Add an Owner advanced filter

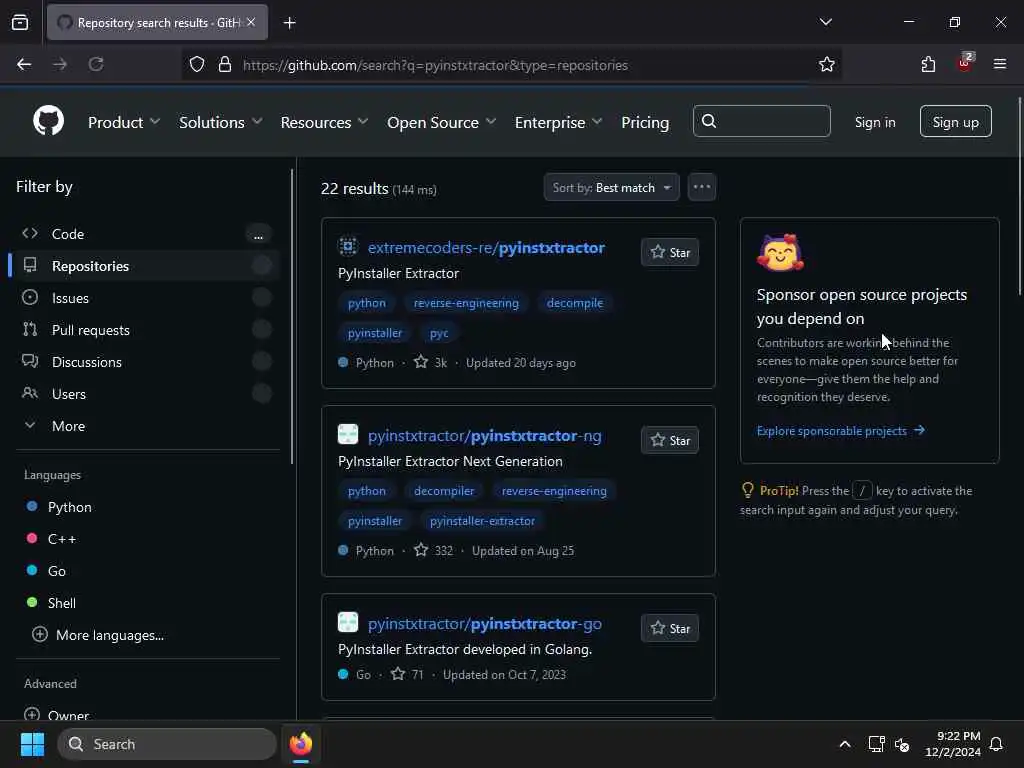56,714
